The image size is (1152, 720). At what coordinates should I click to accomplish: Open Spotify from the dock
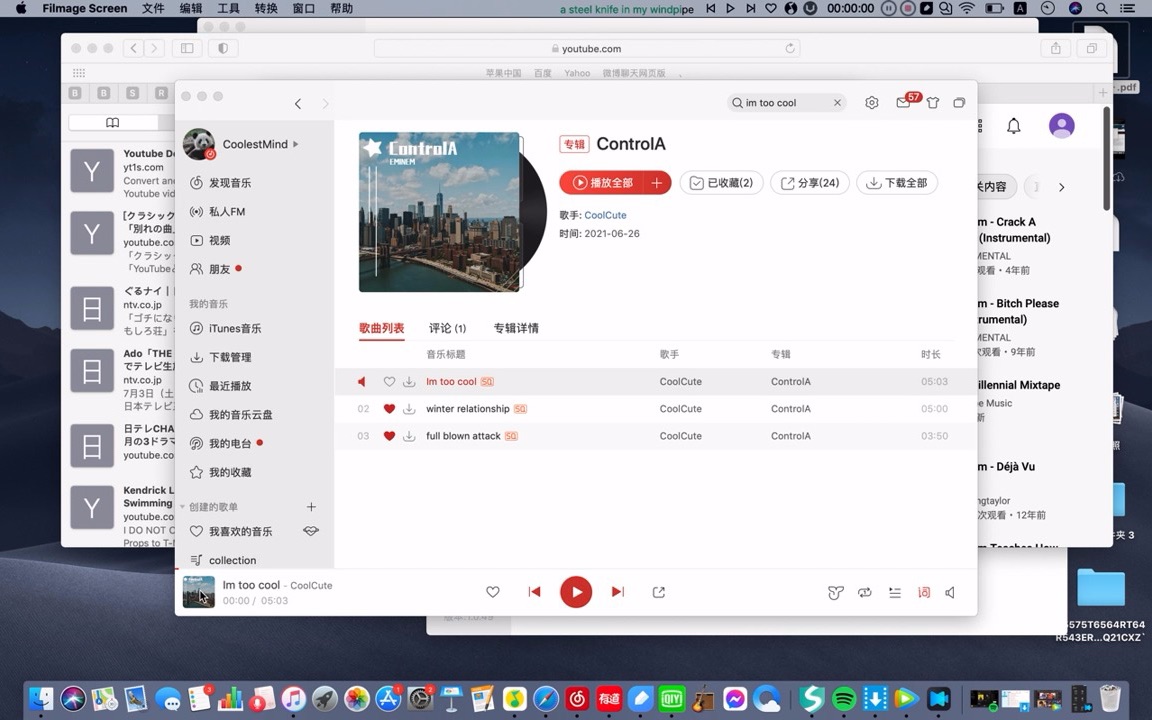click(844, 698)
